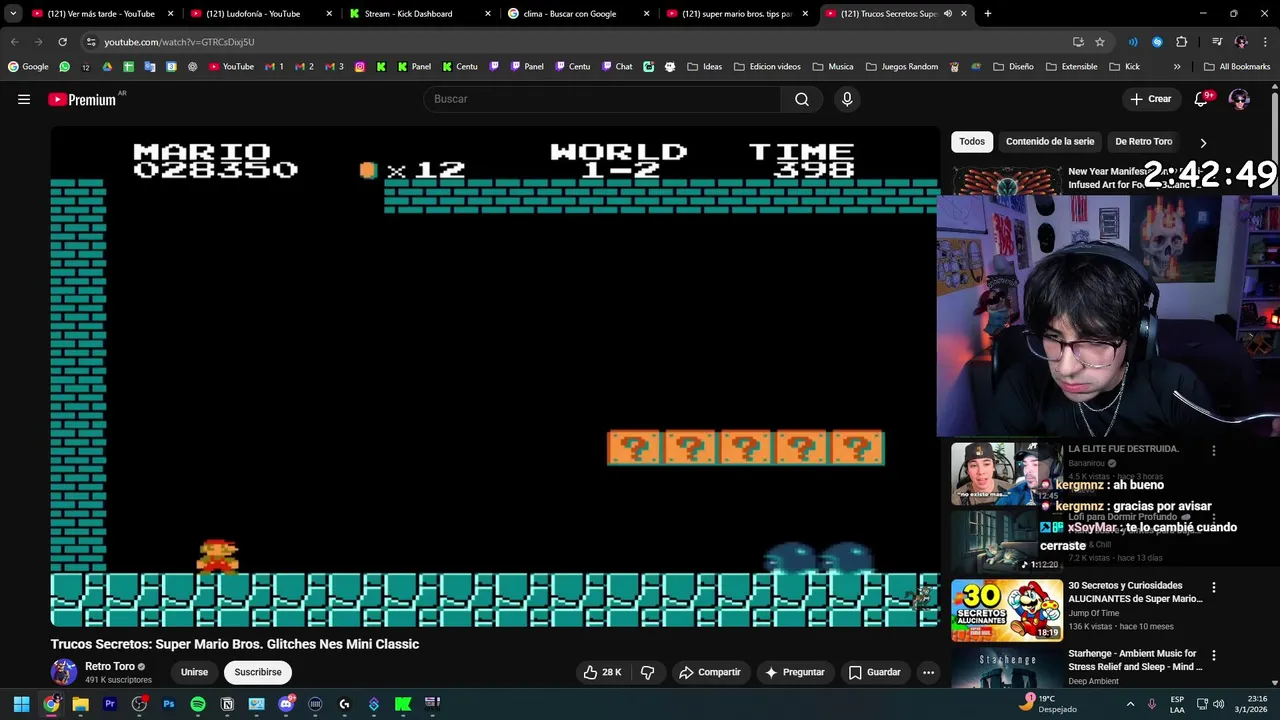1280x720 pixels.
Task: Open the Google bookmark
Action: click(28, 67)
